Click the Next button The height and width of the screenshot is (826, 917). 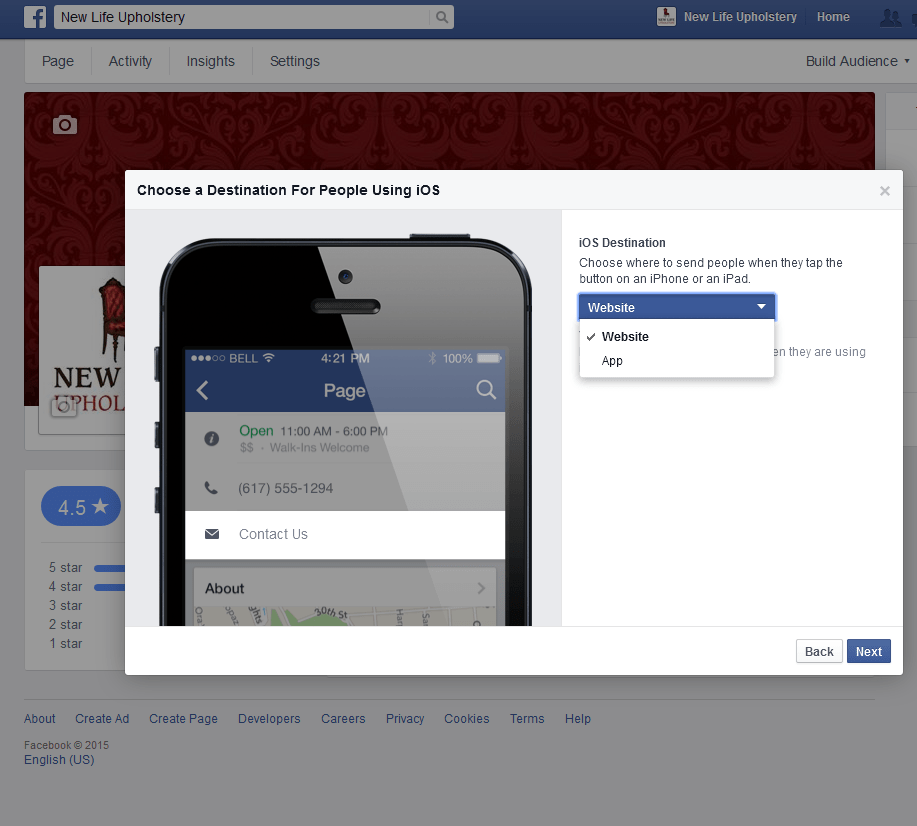pyautogui.click(x=868, y=651)
